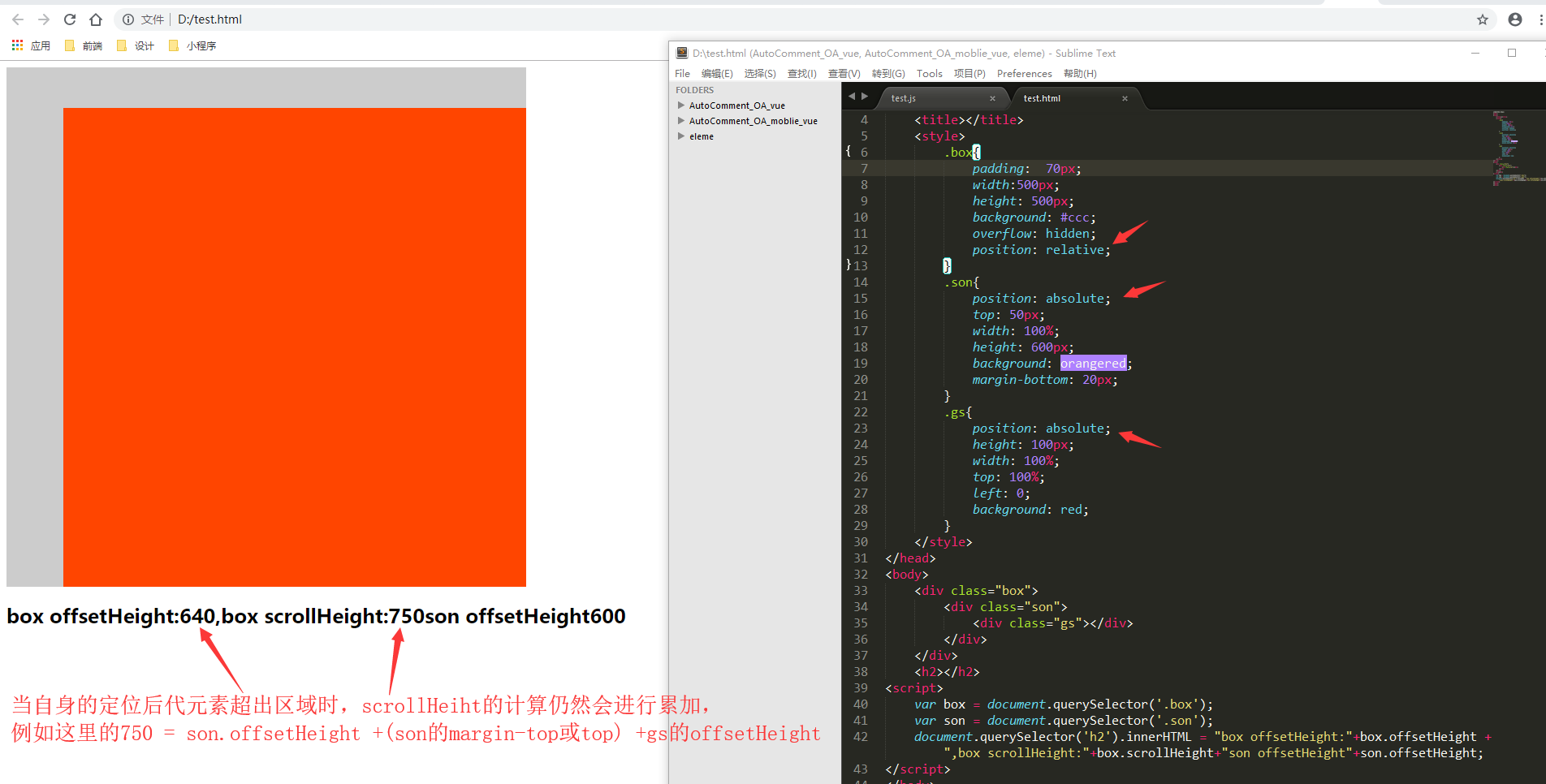
Task: Expand the AutoComment_OA_moblie_vue folder
Action: tap(681, 120)
